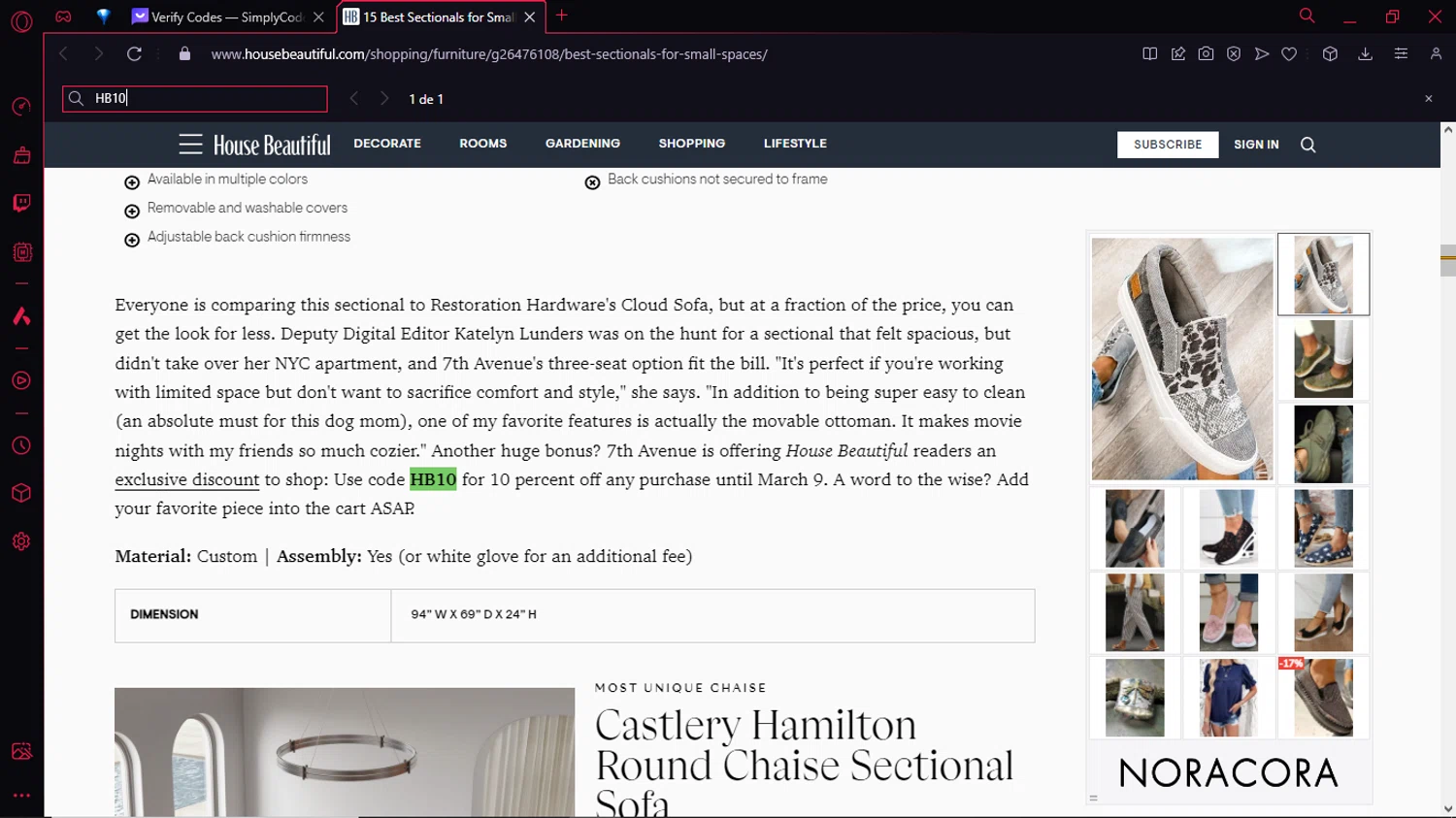
Task: Open GX Control speedometer panel in sidebar
Action: pyautogui.click(x=21, y=107)
